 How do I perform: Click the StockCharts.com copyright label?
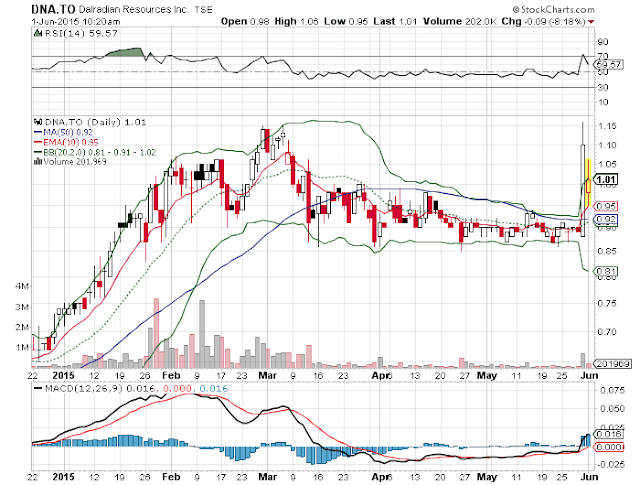click(x=553, y=9)
